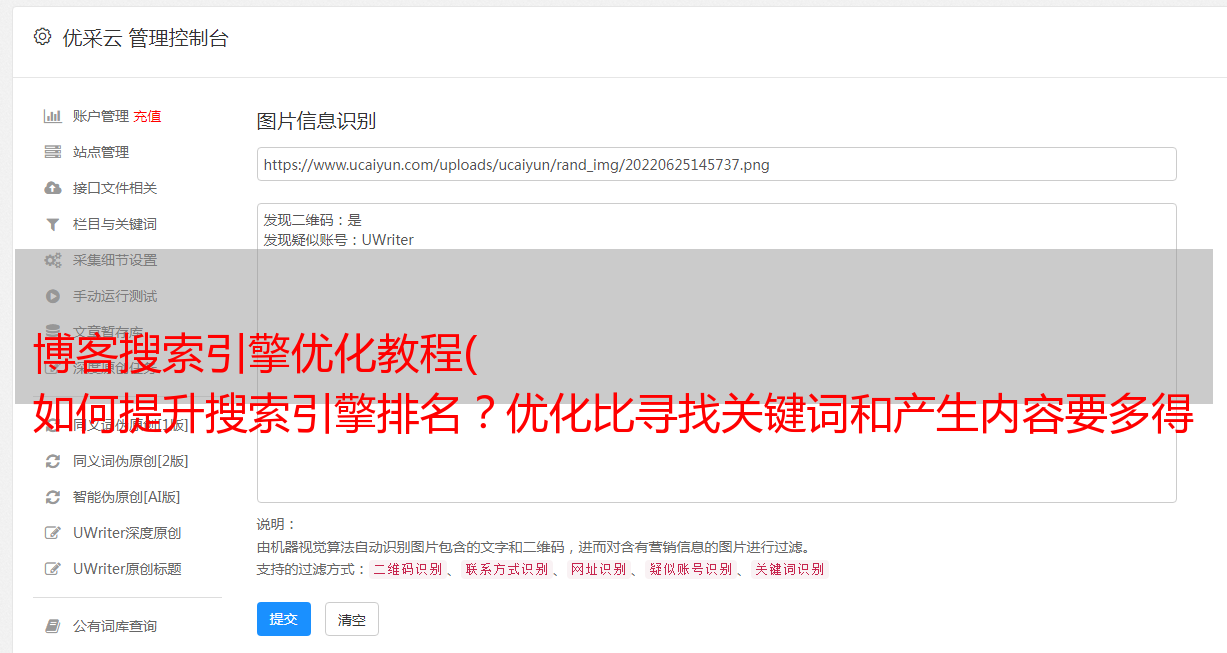Click the 疑似账号识别 tag
1227x653 pixels.
click(x=690, y=569)
